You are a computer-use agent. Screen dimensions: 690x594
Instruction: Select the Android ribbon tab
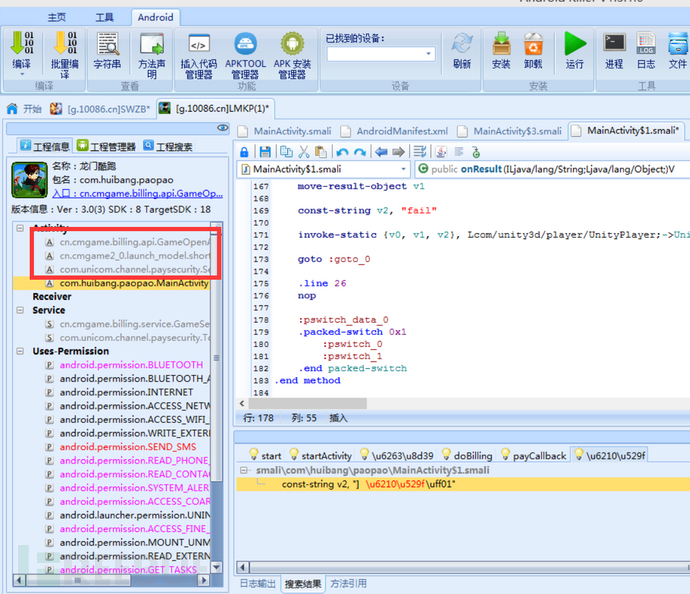pos(155,17)
